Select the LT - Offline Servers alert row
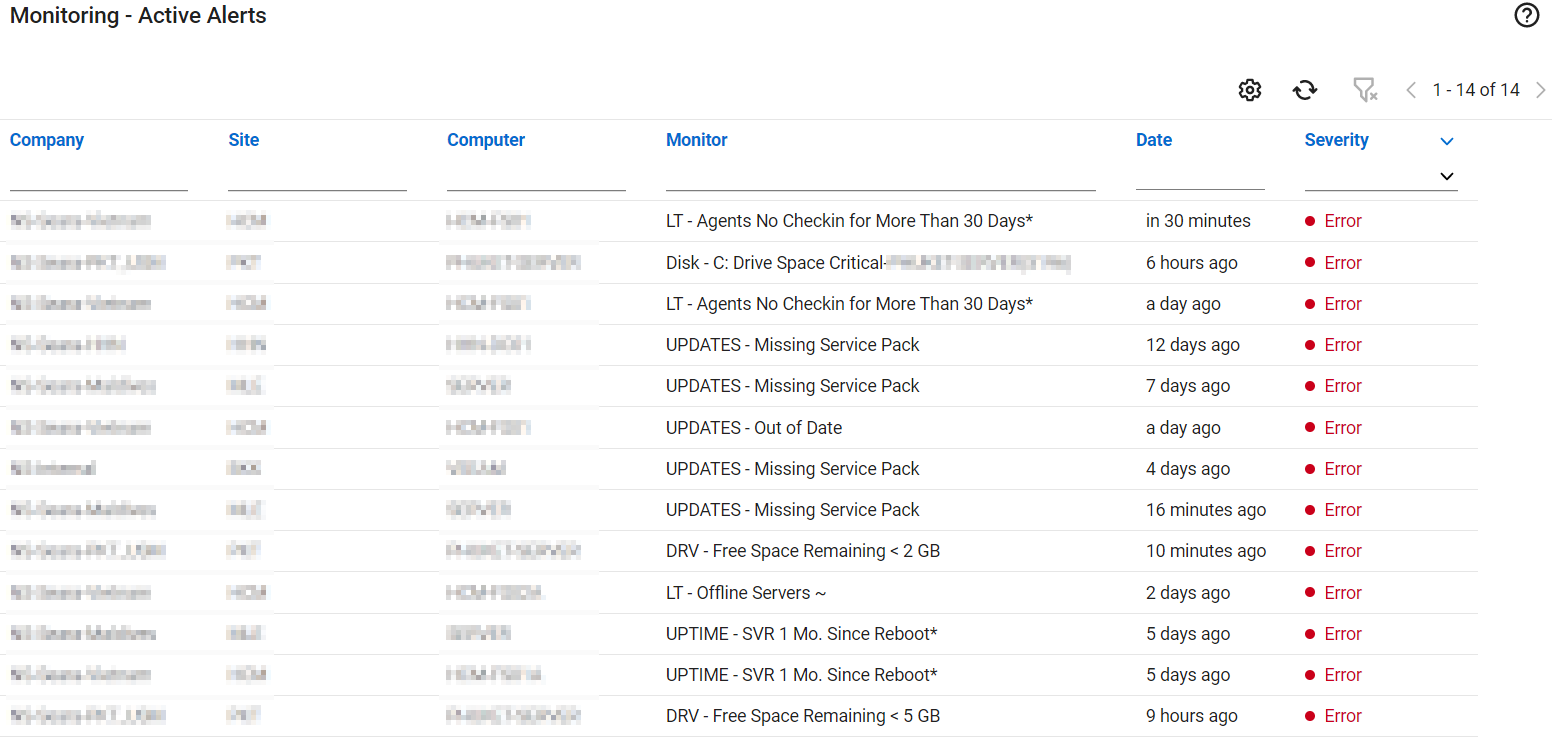The image size is (1552, 740). [745, 593]
